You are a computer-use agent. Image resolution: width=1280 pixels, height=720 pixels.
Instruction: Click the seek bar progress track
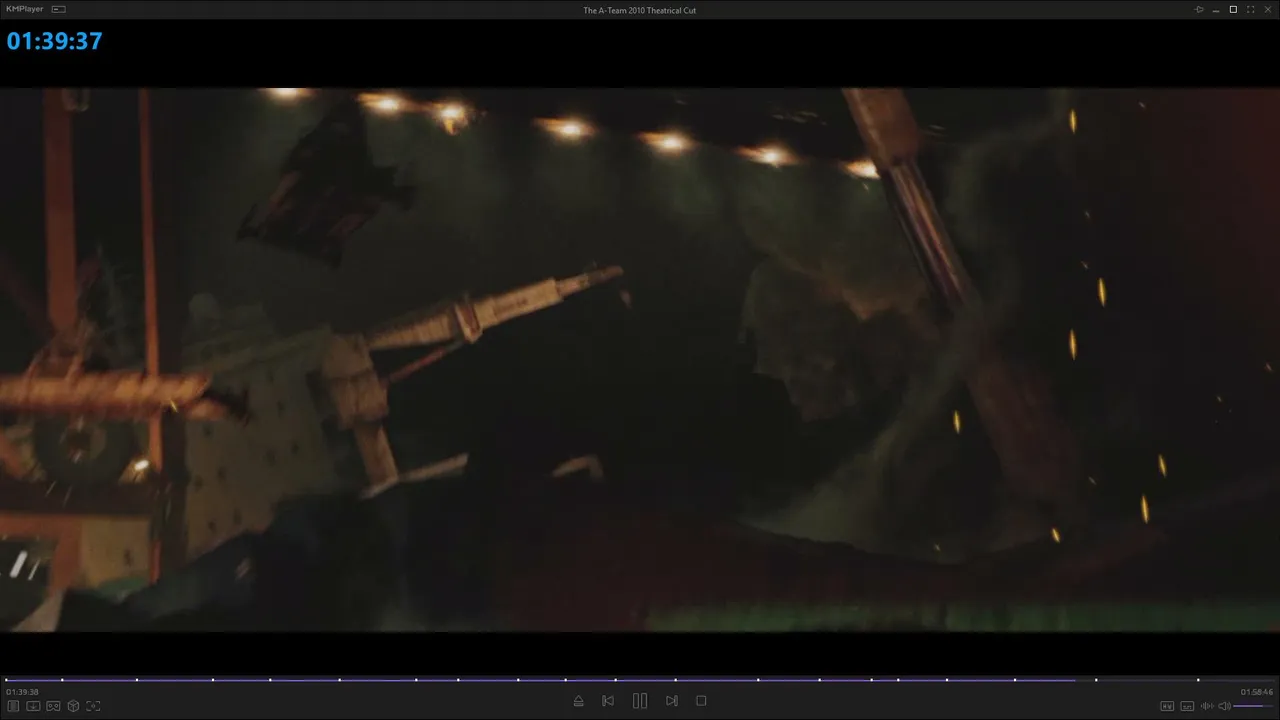(640, 680)
